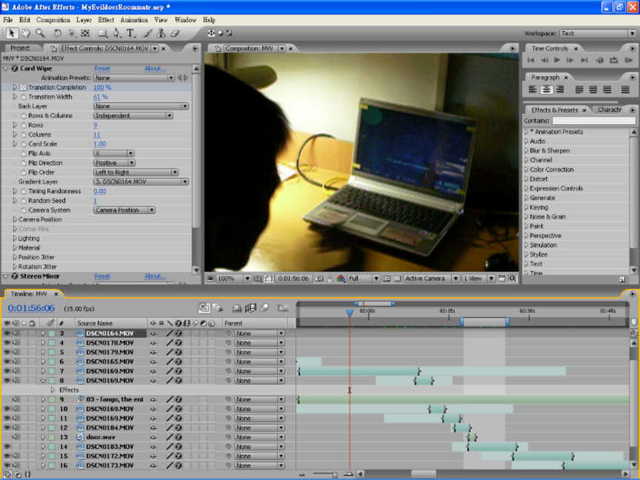Open the Animation menu
This screenshot has width=640, height=480.
pos(134,20)
